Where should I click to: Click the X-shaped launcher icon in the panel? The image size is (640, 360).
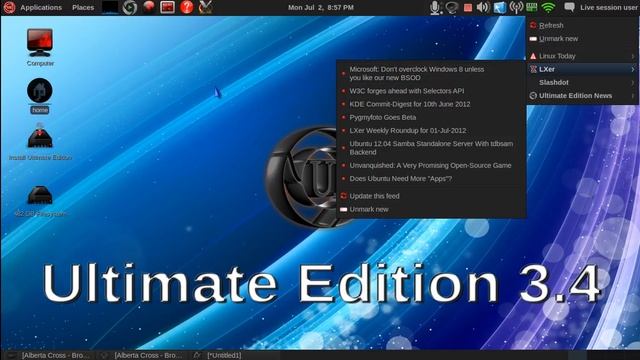pos(206,7)
